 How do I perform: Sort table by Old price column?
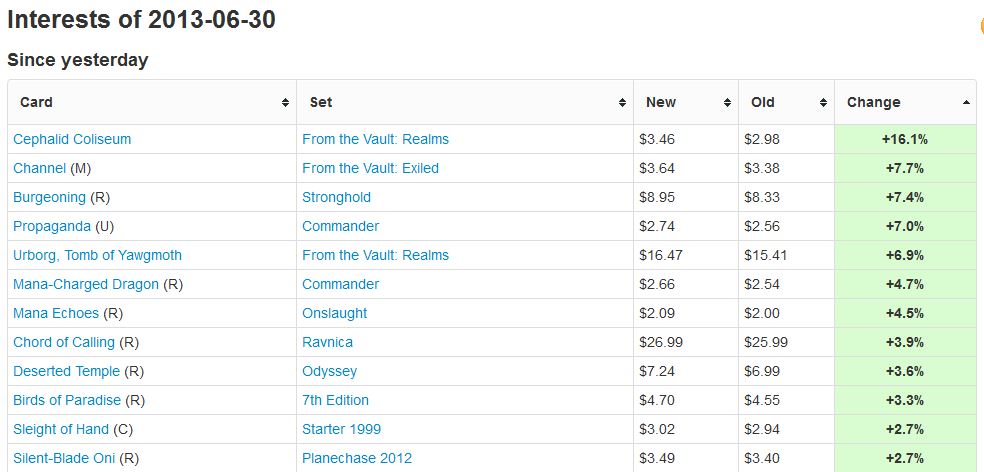pyautogui.click(x=786, y=102)
